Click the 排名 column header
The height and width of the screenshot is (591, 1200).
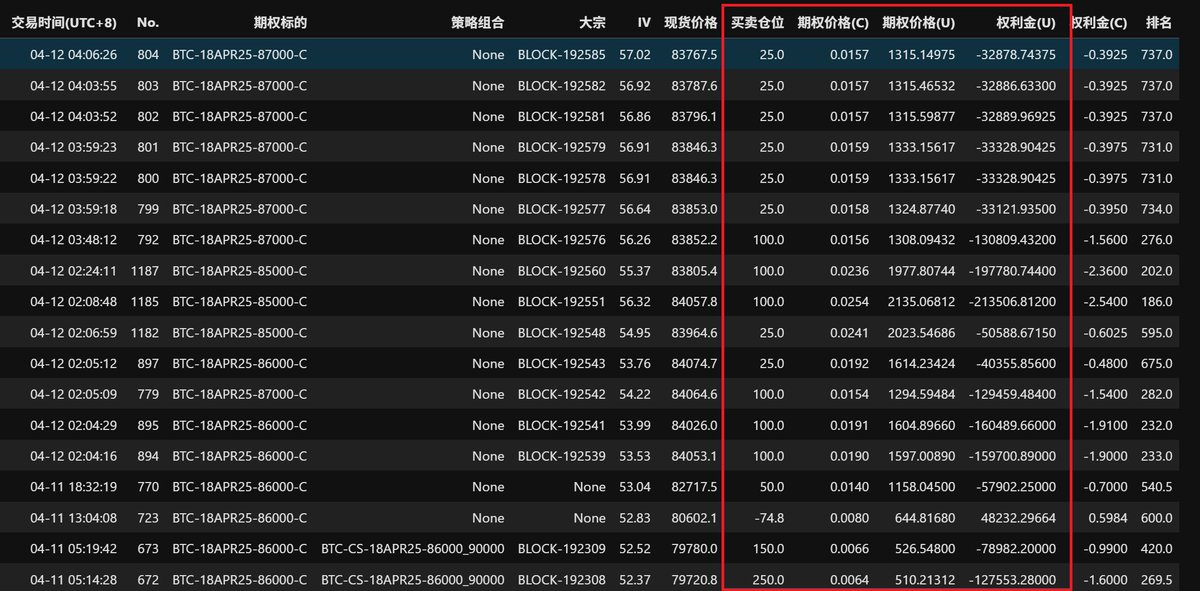tap(1158, 22)
